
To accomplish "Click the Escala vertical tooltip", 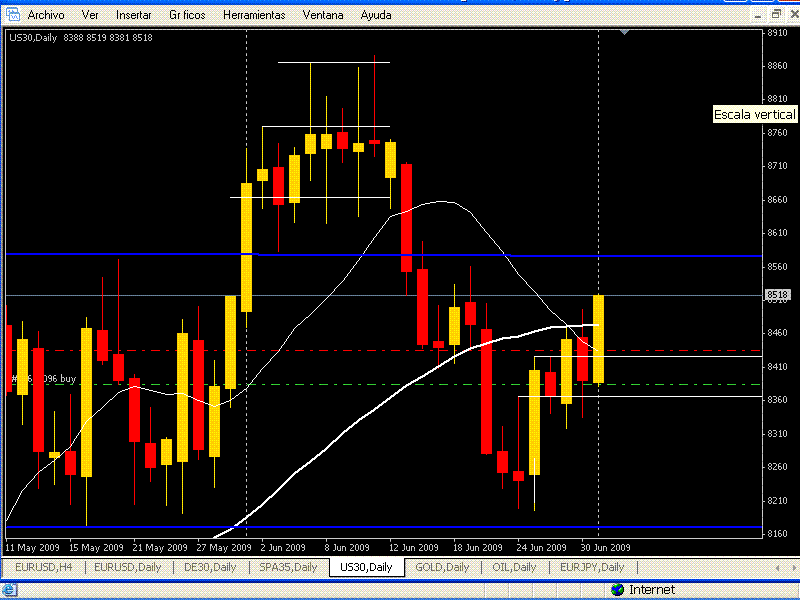I will click(x=755, y=115).
